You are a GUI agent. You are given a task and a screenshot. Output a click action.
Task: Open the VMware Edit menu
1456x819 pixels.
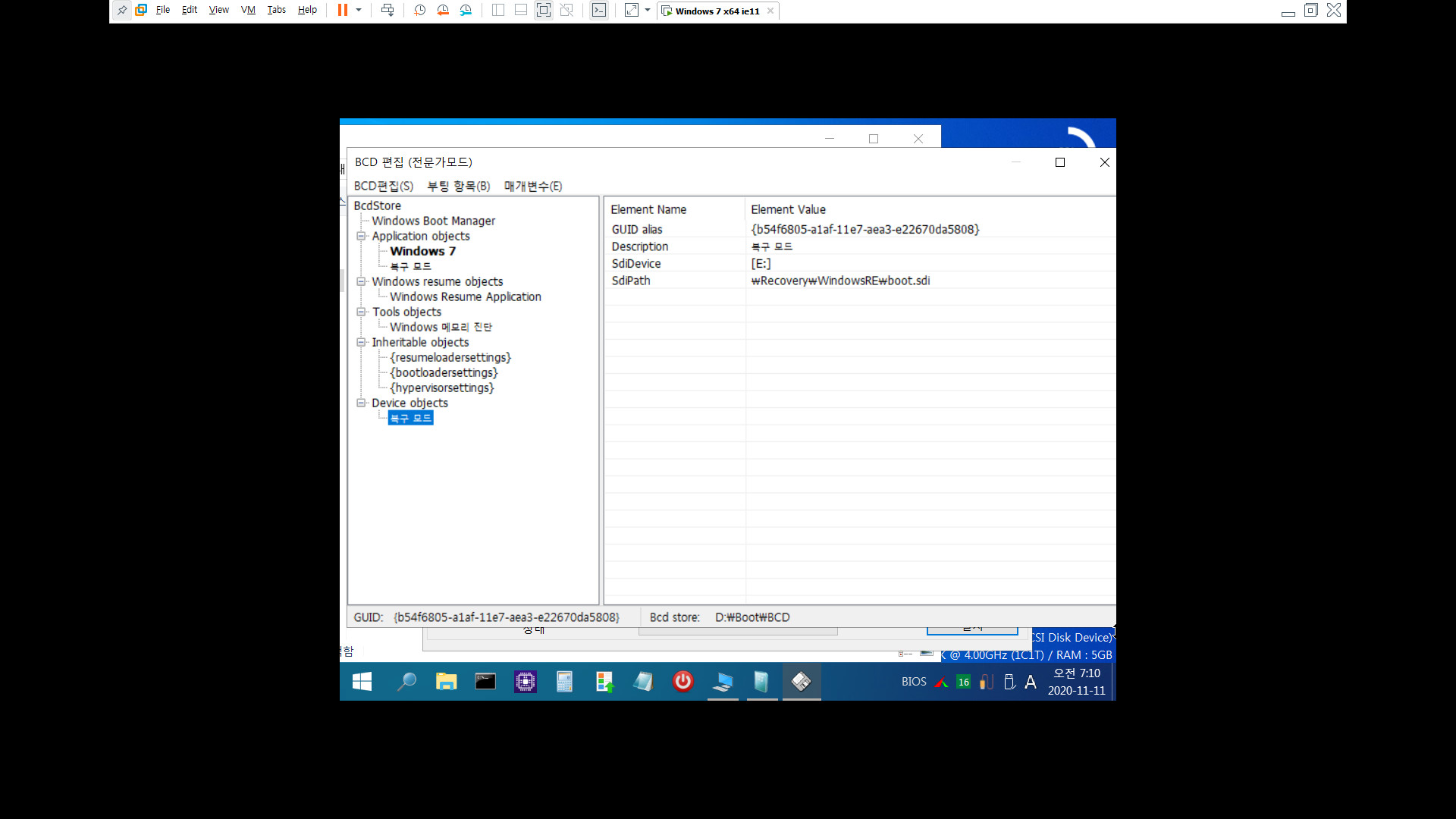click(190, 11)
